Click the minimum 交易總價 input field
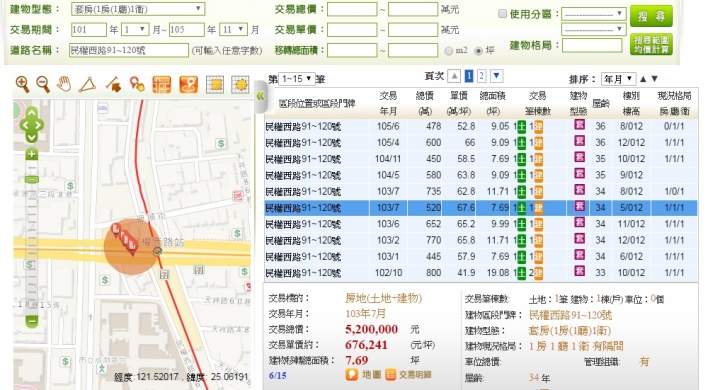720x390 pixels. pyautogui.click(x=352, y=10)
